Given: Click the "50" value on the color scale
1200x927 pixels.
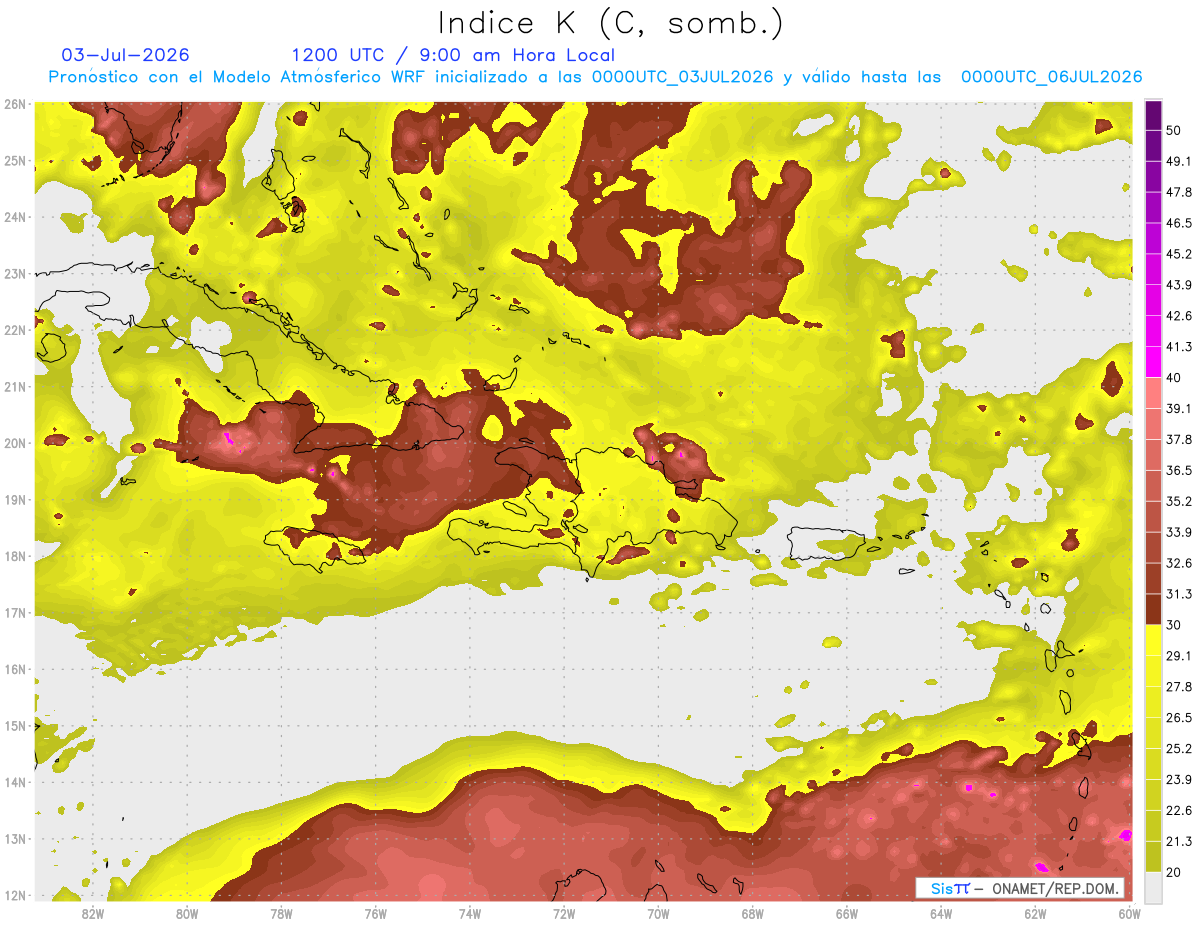Looking at the screenshot, I should (x=1174, y=129).
